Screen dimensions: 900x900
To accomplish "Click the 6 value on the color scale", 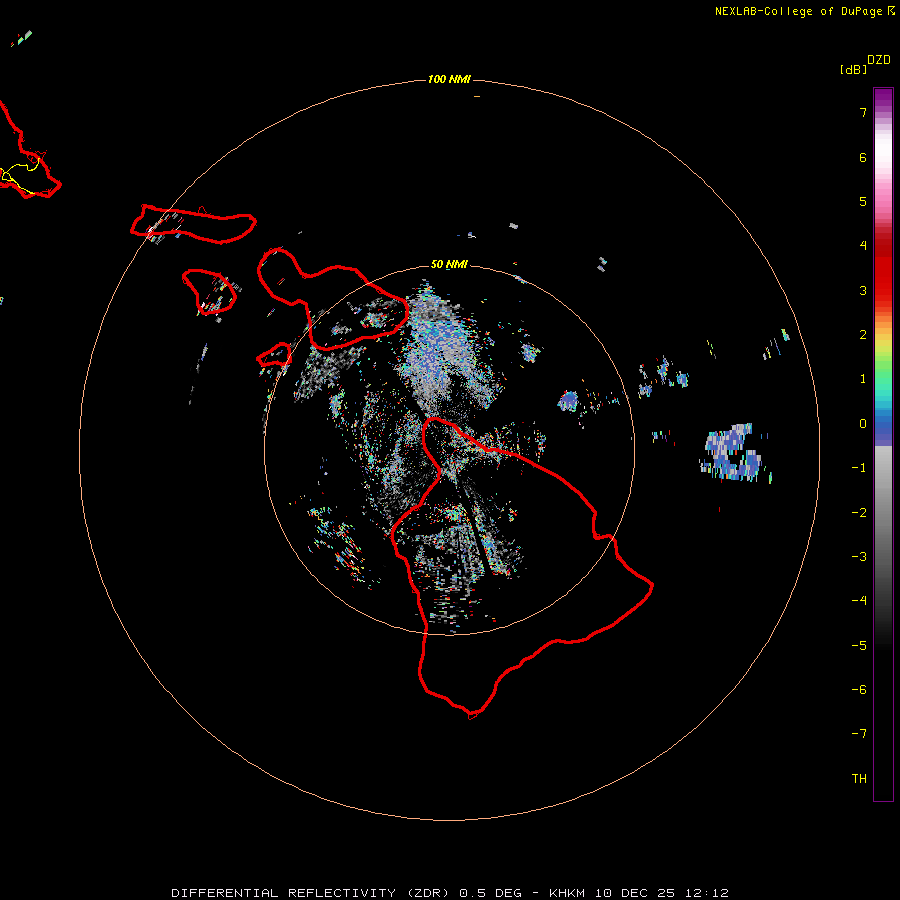I will [x=863, y=157].
